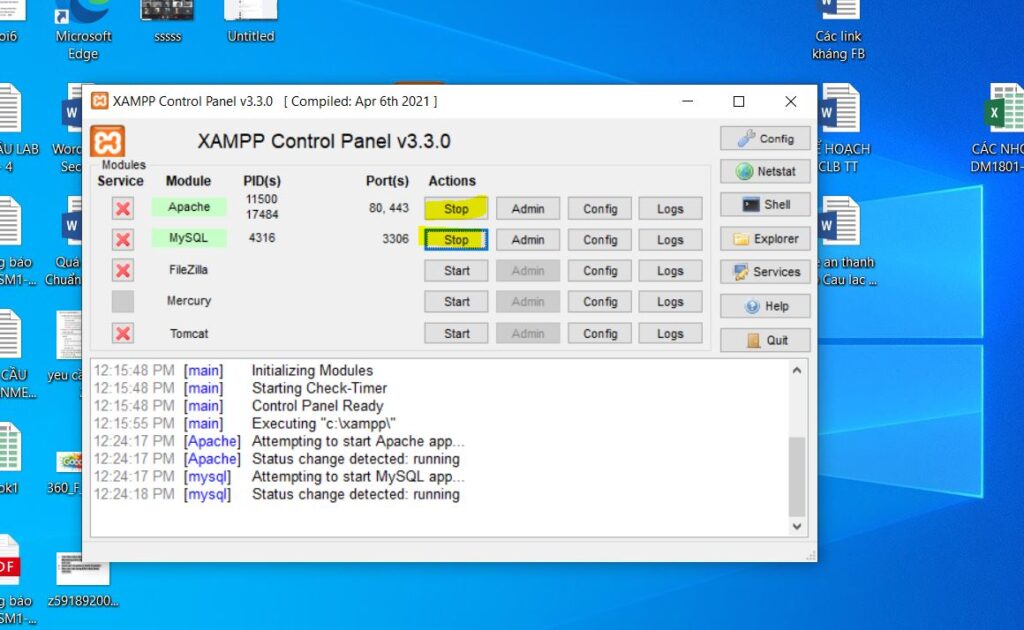Click the XAMPP title bar icon
Viewport: 1024px width, 630px height.
pos(99,101)
